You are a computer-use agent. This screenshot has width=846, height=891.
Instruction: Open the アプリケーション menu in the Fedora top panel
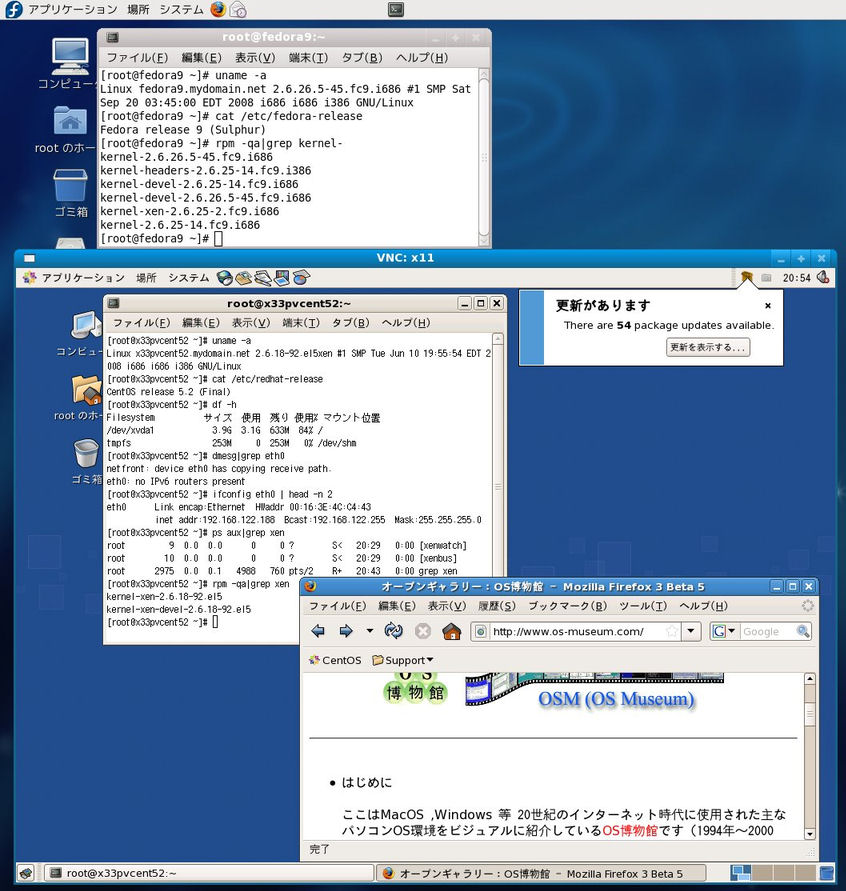(x=73, y=9)
